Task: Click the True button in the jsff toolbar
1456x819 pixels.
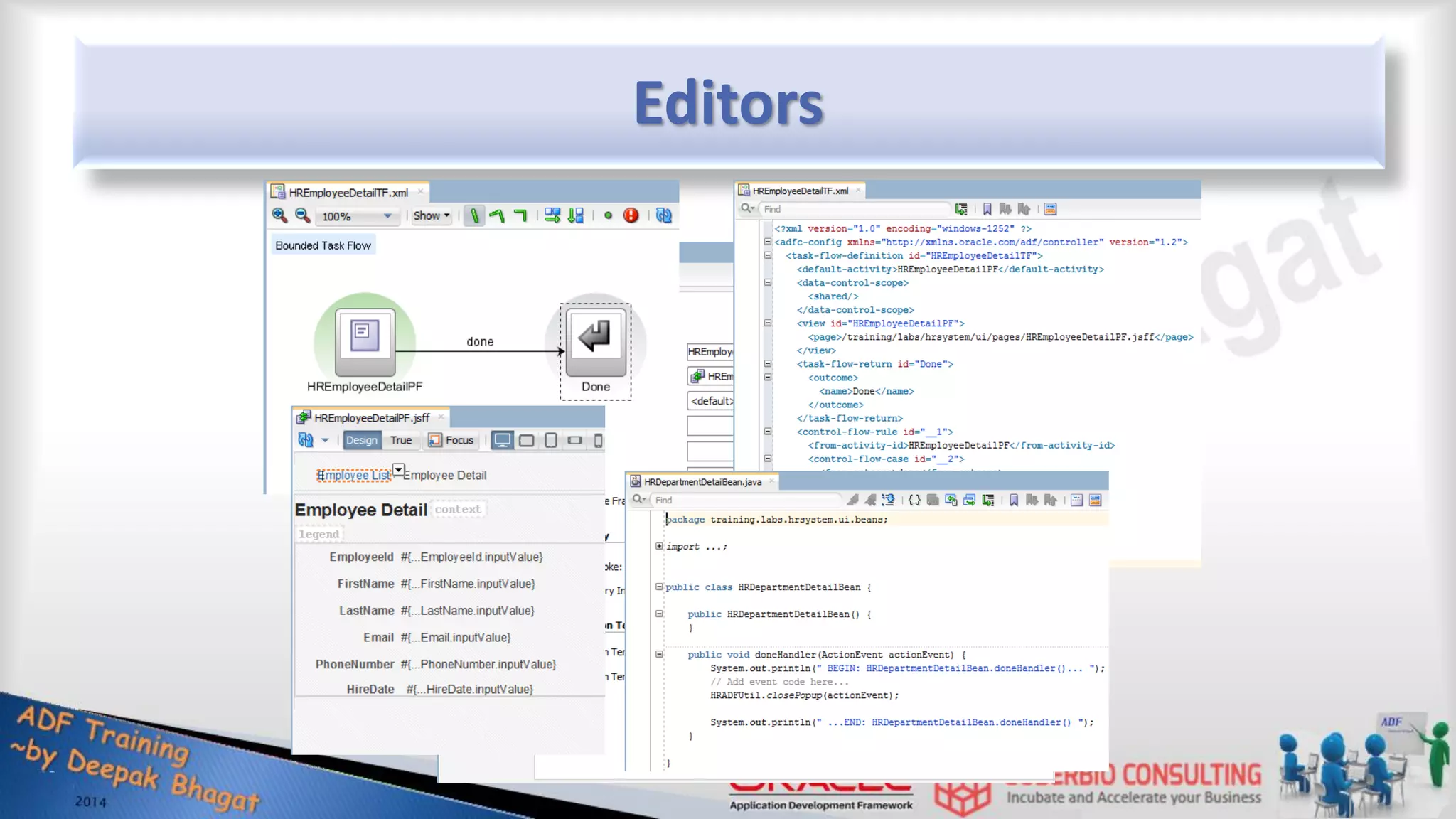Action: tap(400, 440)
